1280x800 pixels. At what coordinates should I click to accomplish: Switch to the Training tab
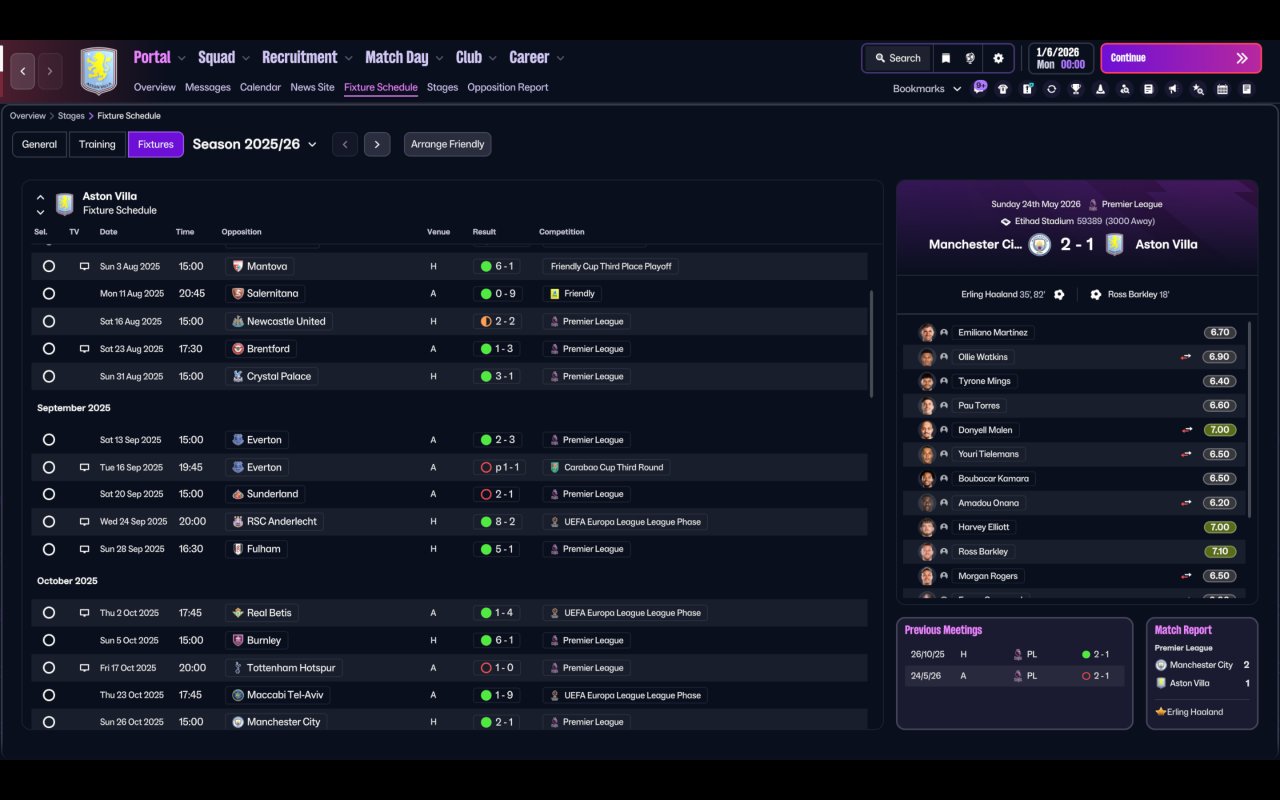coord(97,144)
